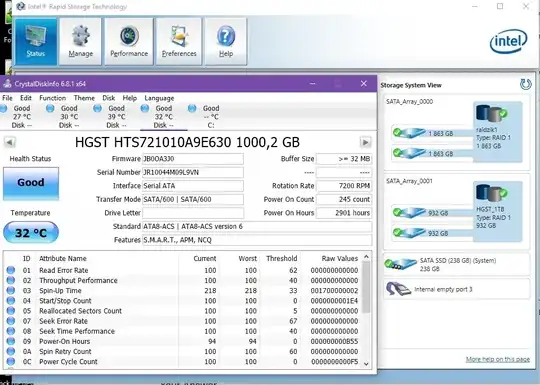
Task: Click the Standard ATA8-ACS field
Action: pyautogui.click(x=257, y=226)
